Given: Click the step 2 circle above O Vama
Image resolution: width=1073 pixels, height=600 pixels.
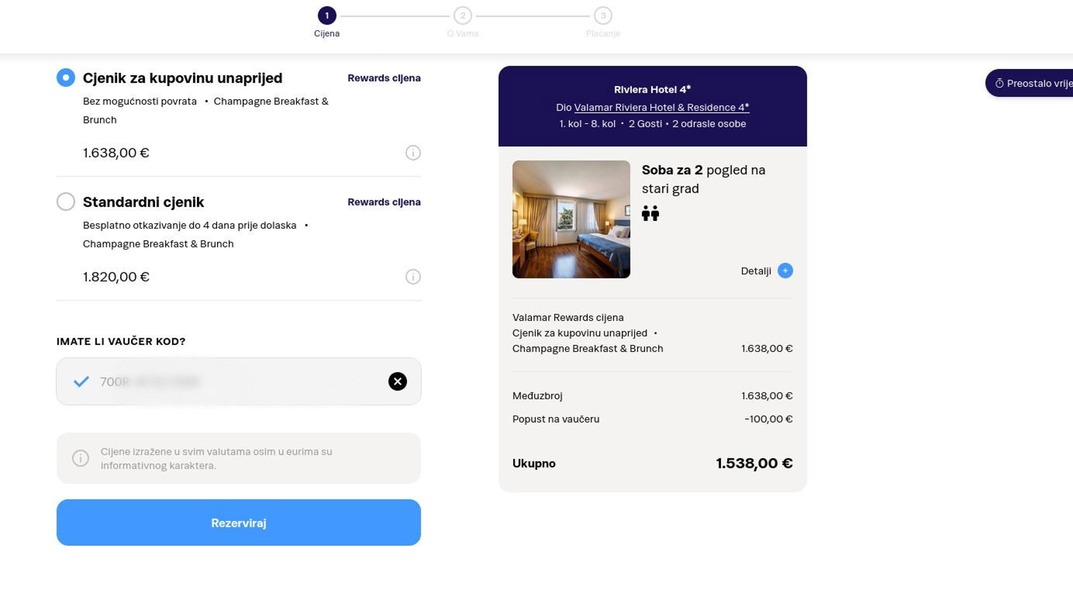Looking at the screenshot, I should pos(461,13).
